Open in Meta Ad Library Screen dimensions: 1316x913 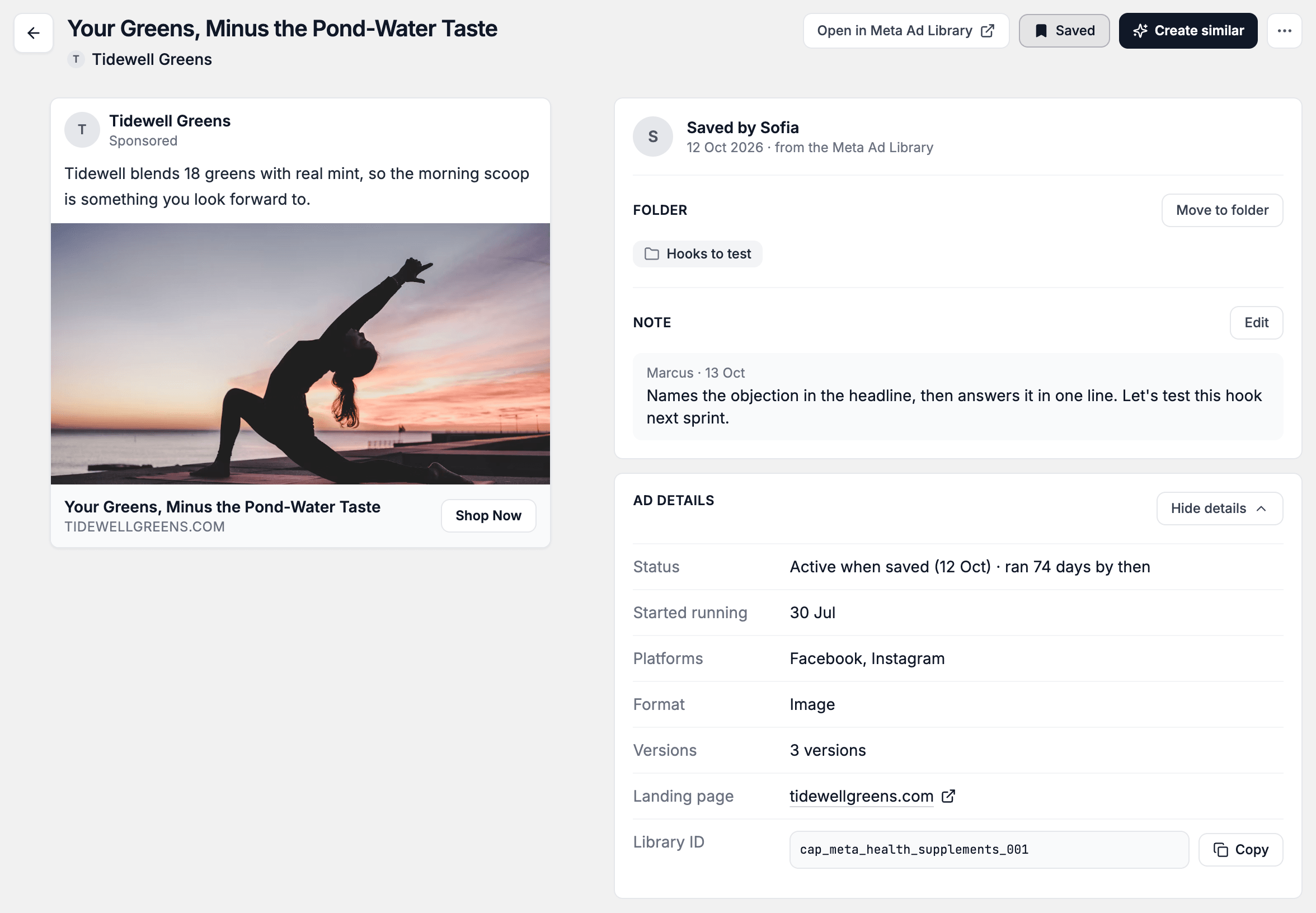pyautogui.click(x=905, y=31)
